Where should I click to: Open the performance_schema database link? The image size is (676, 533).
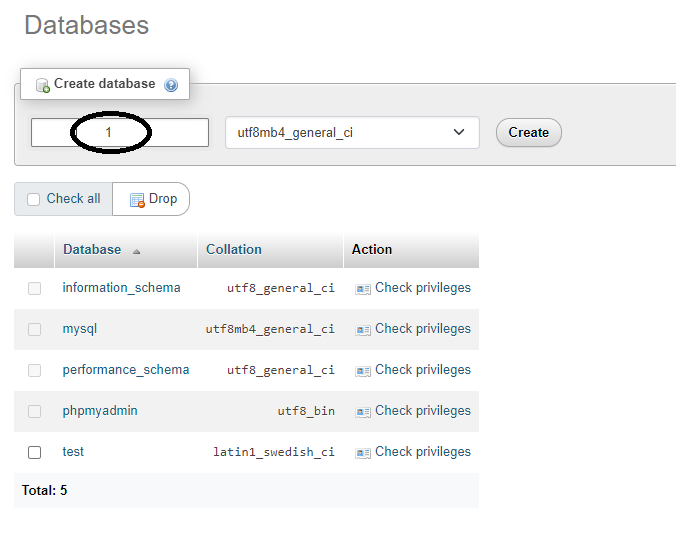pyautogui.click(x=126, y=370)
